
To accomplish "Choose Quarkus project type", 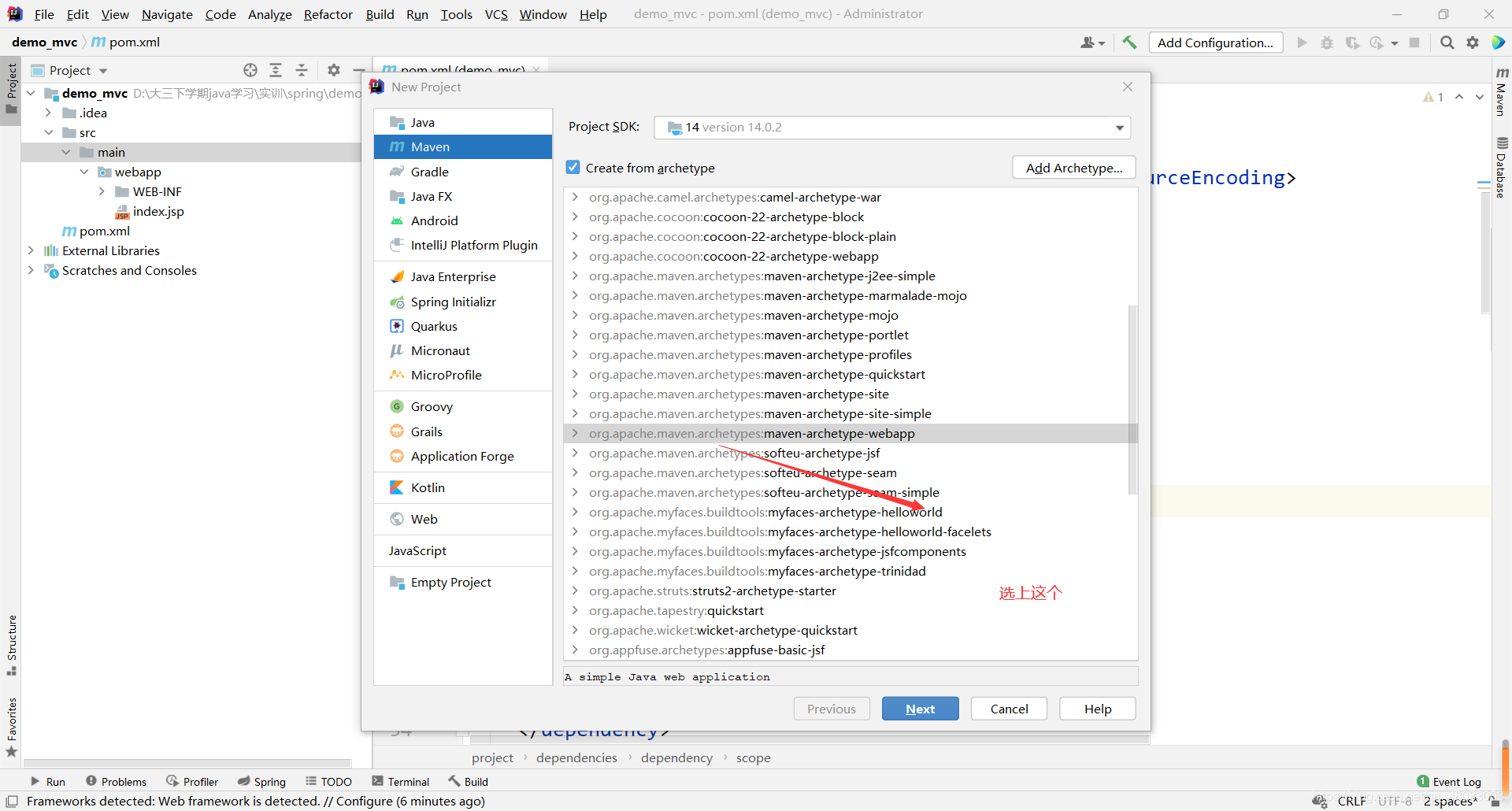I will point(463,326).
